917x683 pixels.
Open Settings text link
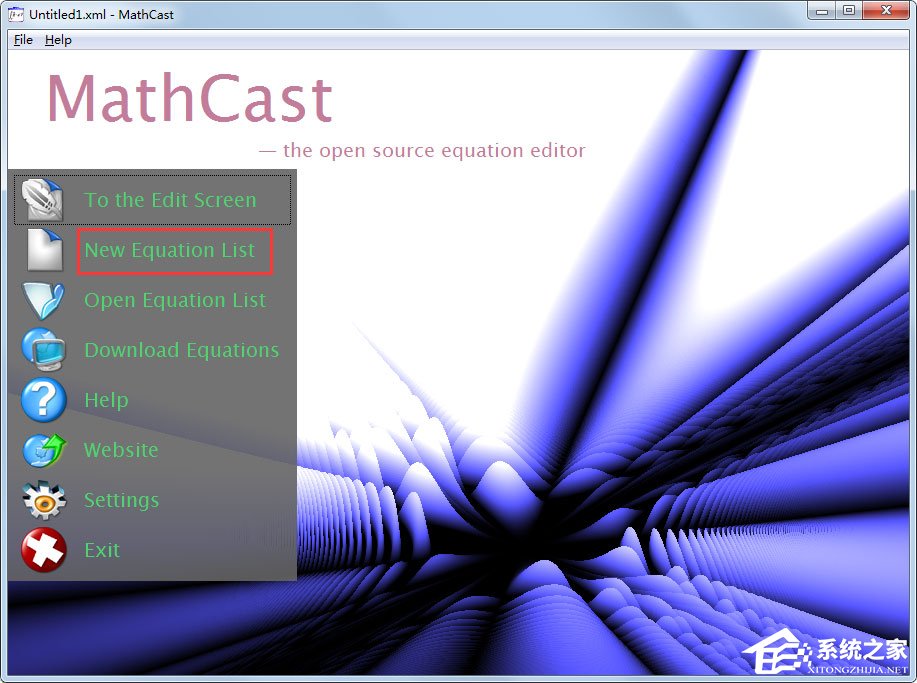pyautogui.click(x=122, y=501)
